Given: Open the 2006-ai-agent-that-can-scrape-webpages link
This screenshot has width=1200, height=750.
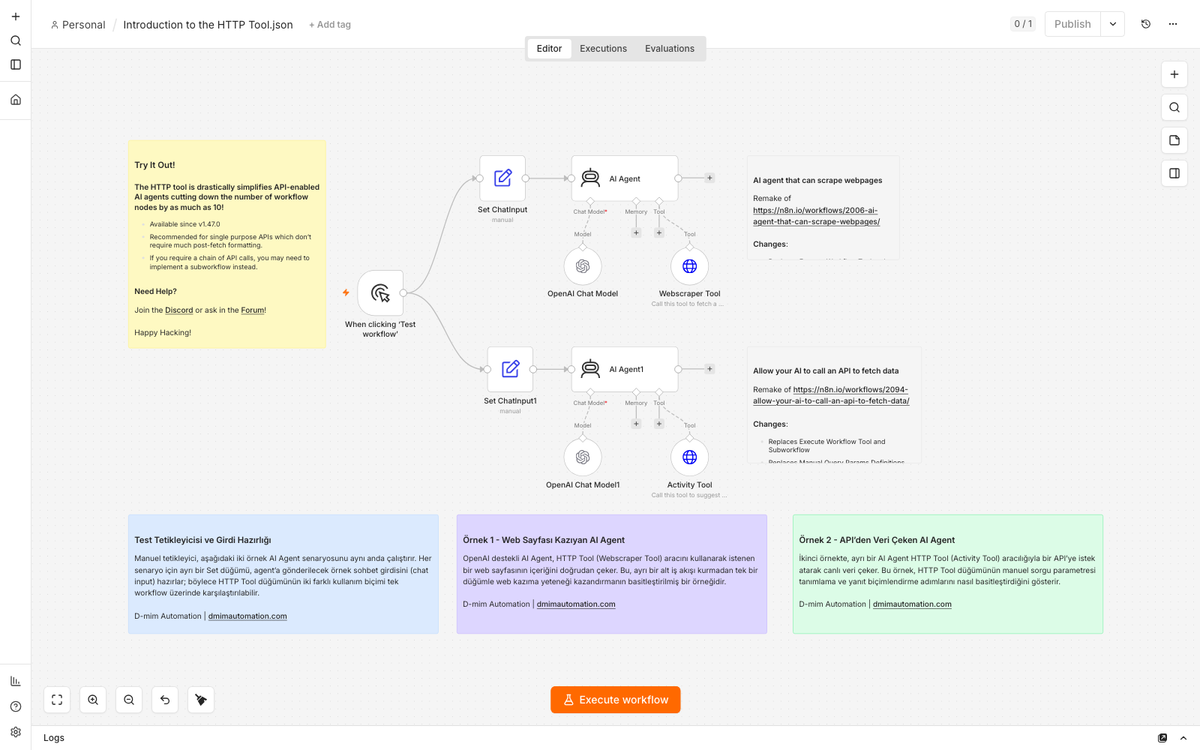Looking at the screenshot, I should click(x=816, y=216).
